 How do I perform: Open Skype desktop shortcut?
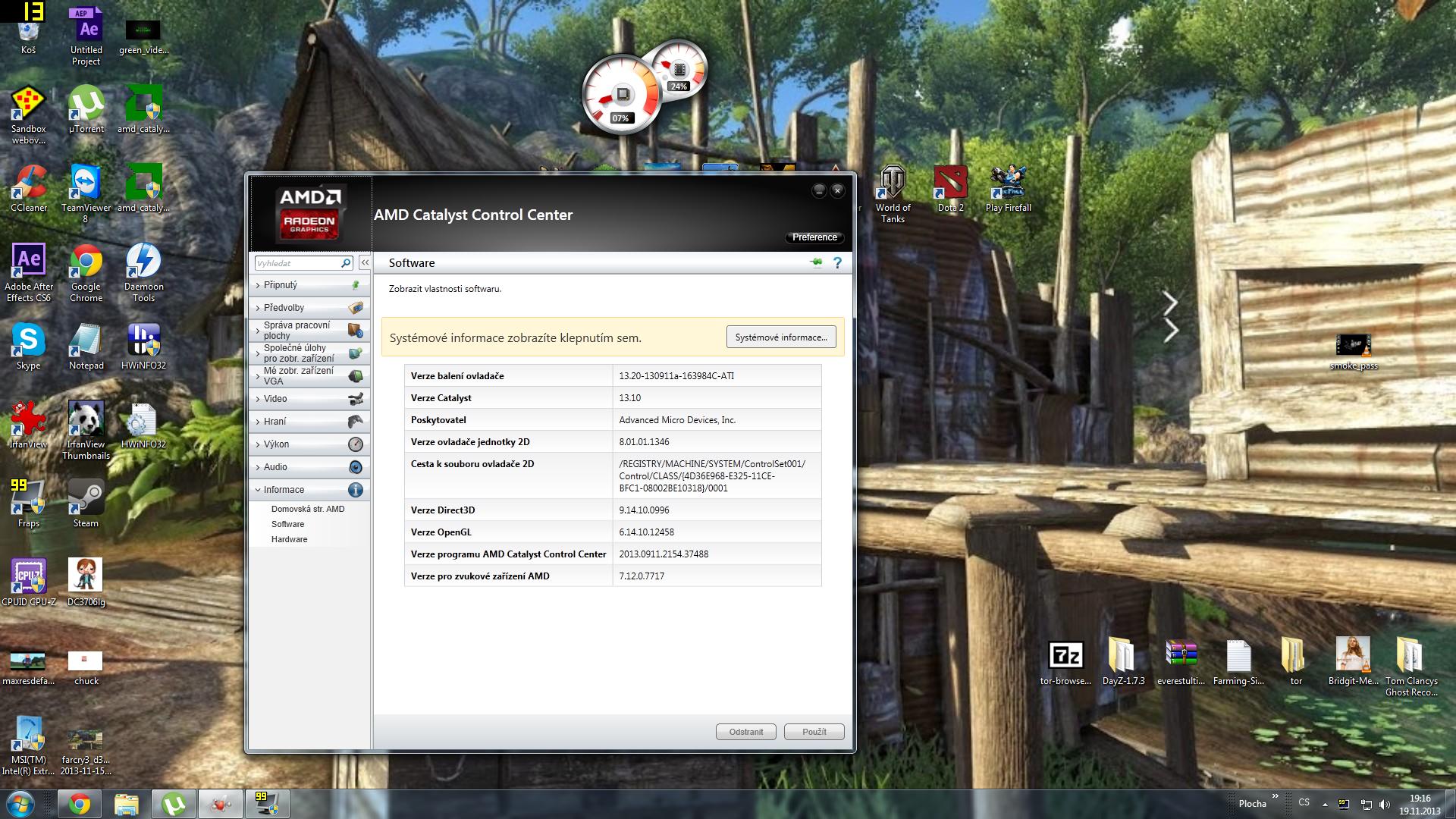tap(28, 347)
